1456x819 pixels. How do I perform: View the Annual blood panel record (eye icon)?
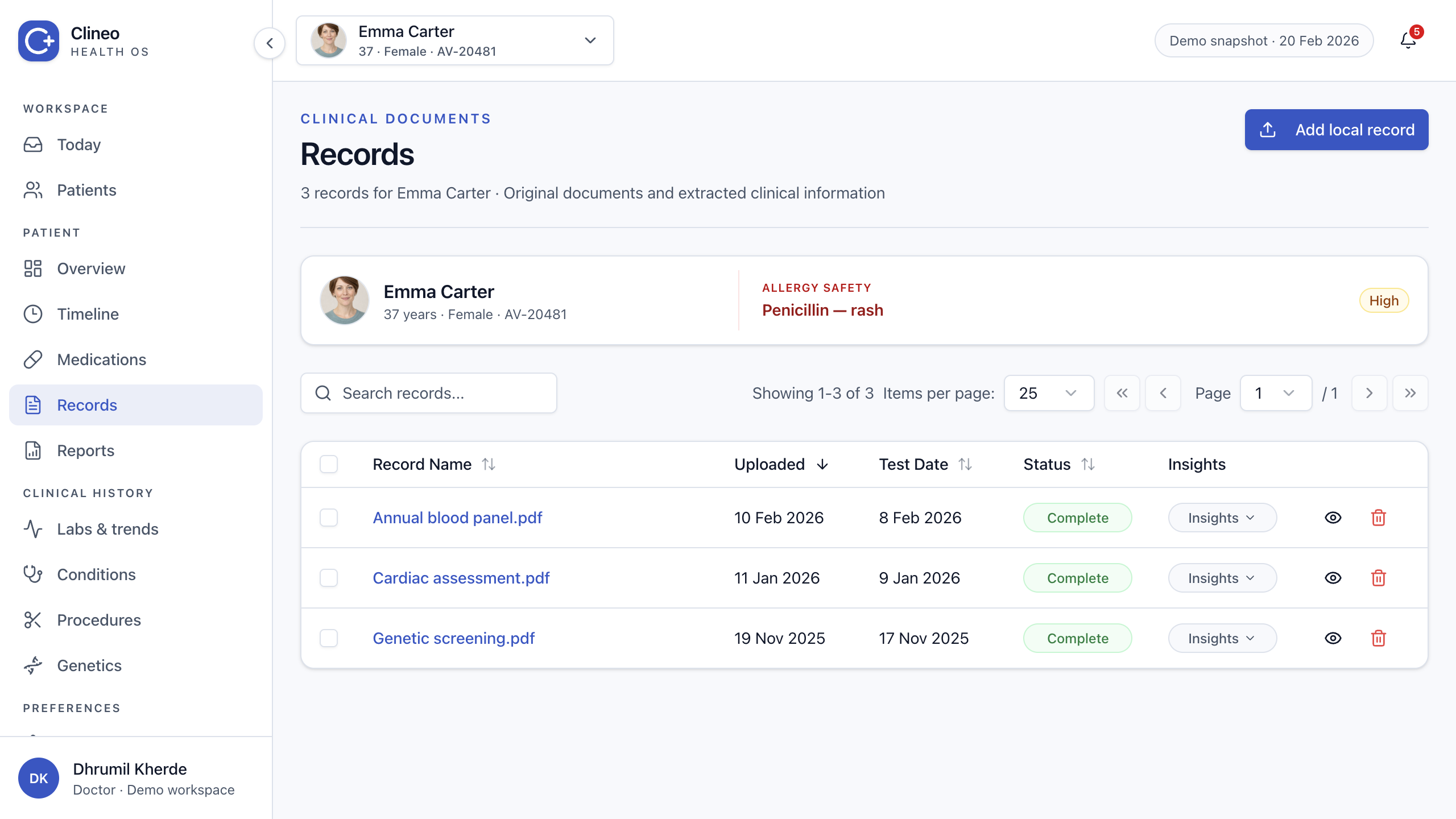(1333, 518)
